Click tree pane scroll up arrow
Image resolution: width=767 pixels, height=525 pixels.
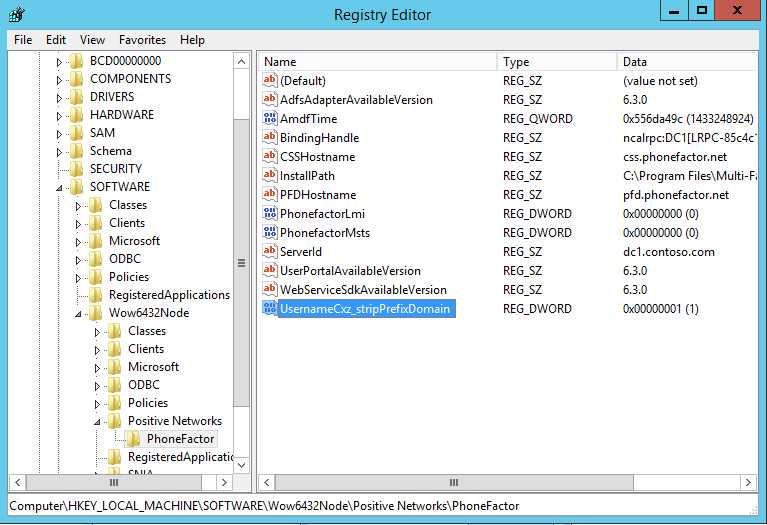tap(242, 62)
